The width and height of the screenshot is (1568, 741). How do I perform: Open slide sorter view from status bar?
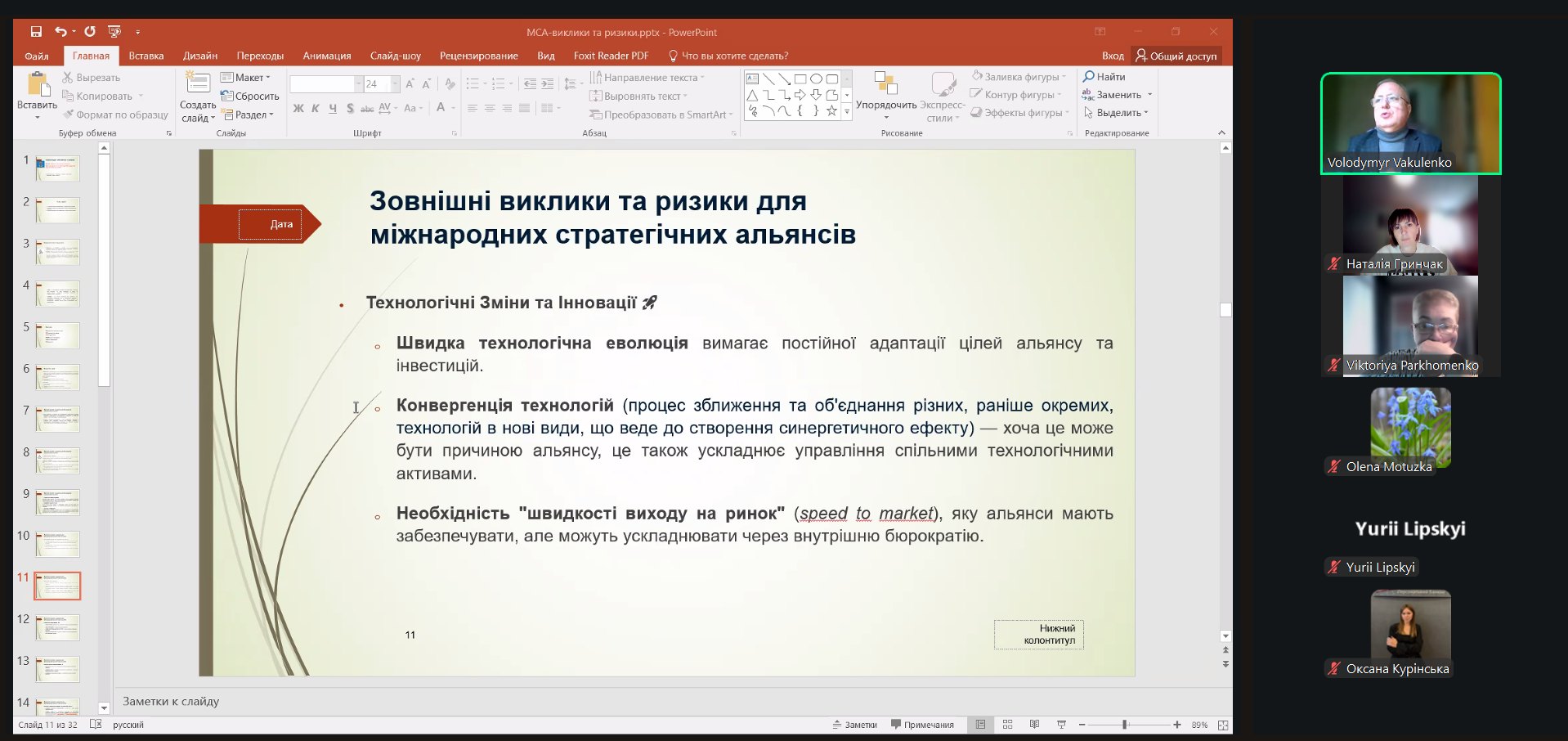[x=1007, y=725]
